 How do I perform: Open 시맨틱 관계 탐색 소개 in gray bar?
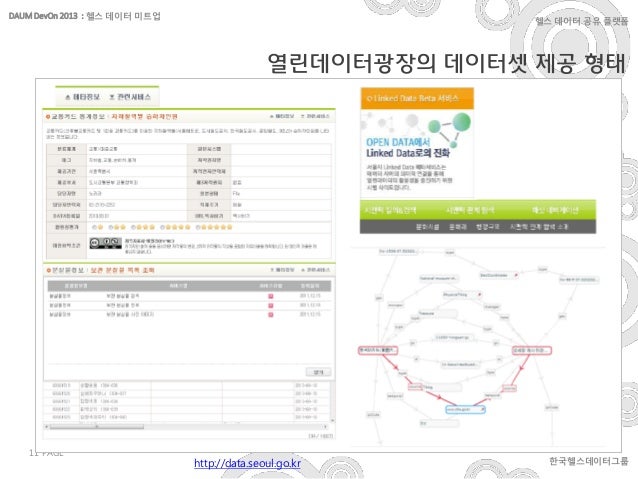click(x=539, y=227)
